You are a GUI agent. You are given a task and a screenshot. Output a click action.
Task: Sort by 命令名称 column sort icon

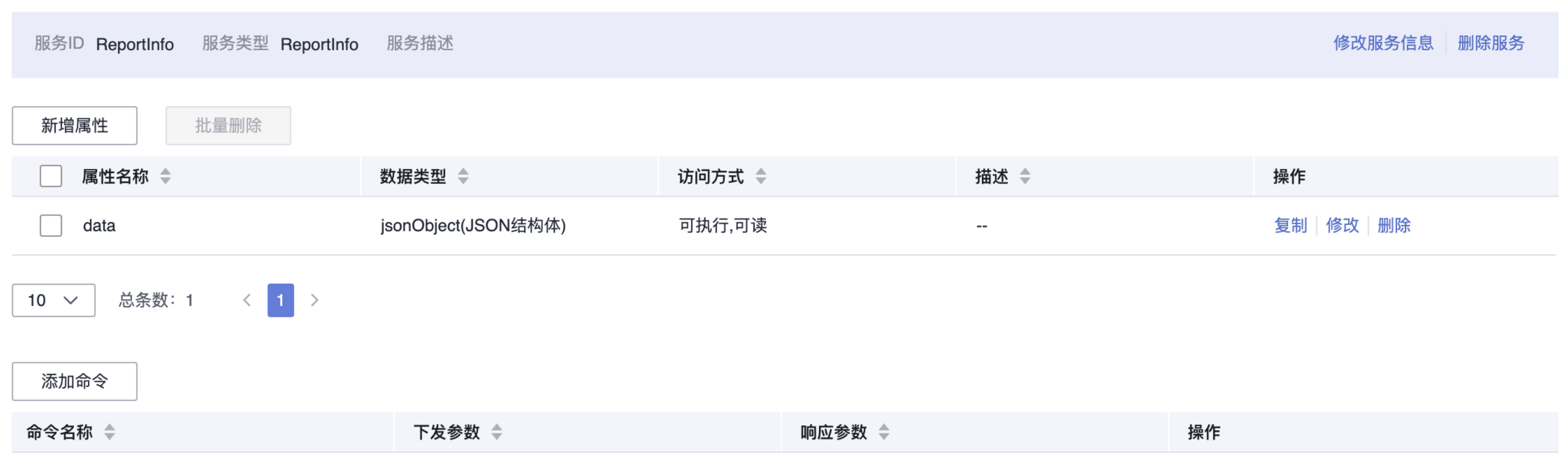click(x=110, y=432)
